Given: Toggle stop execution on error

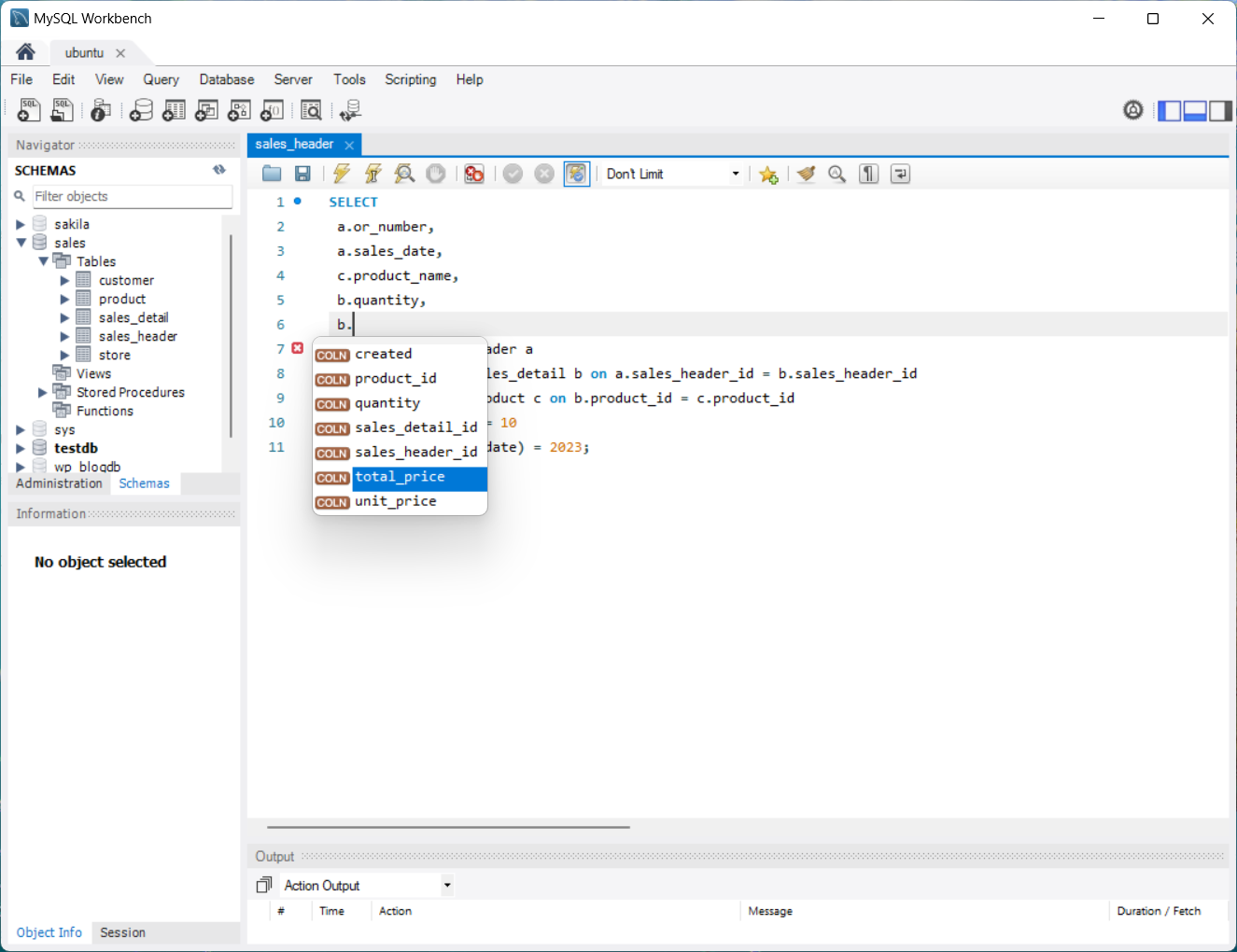Looking at the screenshot, I should [474, 174].
